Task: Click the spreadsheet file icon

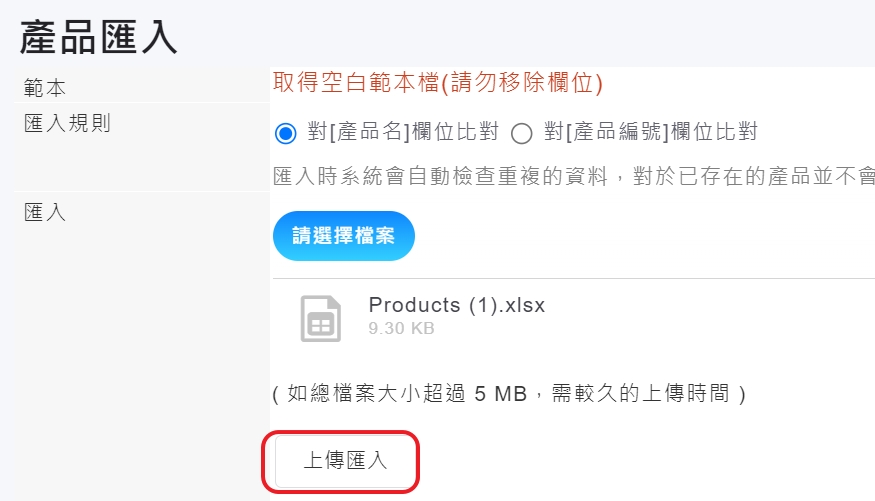Action: [x=320, y=318]
